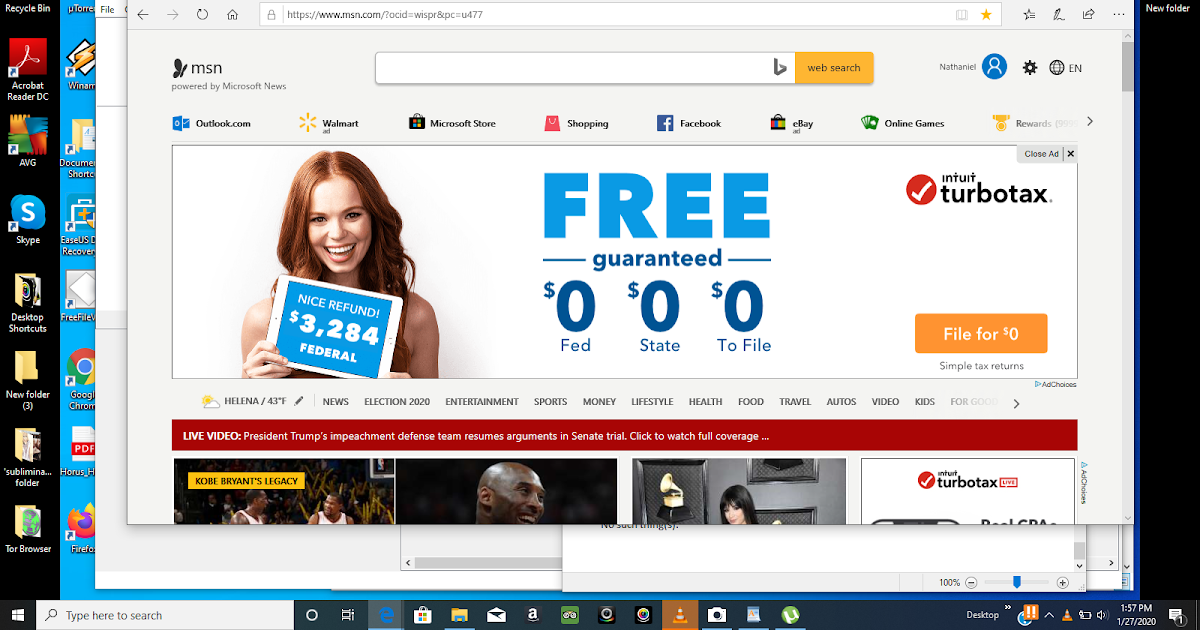Select the LIFESTYLE tab
The image size is (1200, 630).
coord(652,402)
